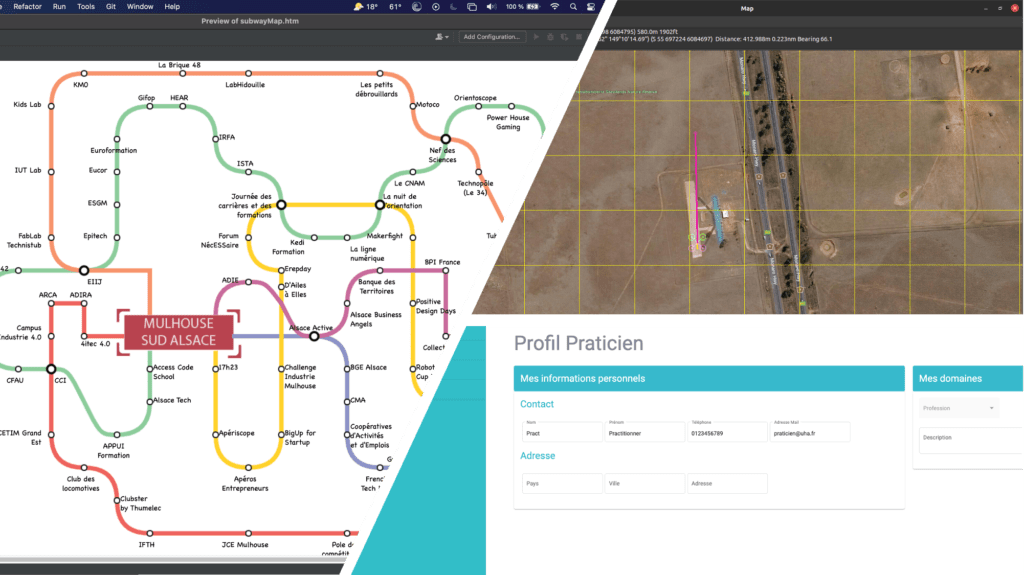Image resolution: width=1024 pixels, height=575 pixels.
Task: Click the Adresse input field
Action: (x=727, y=484)
